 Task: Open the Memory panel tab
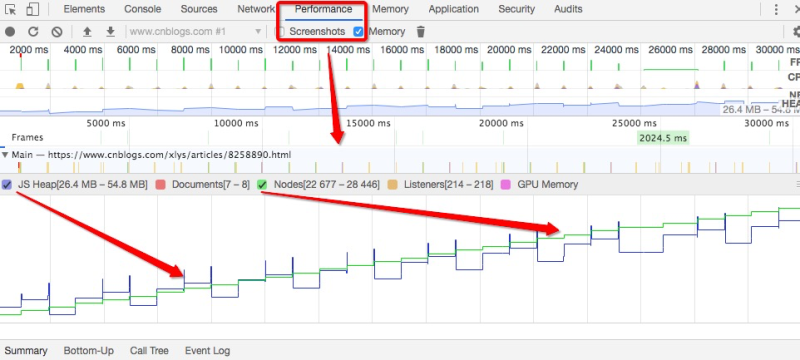(390, 9)
